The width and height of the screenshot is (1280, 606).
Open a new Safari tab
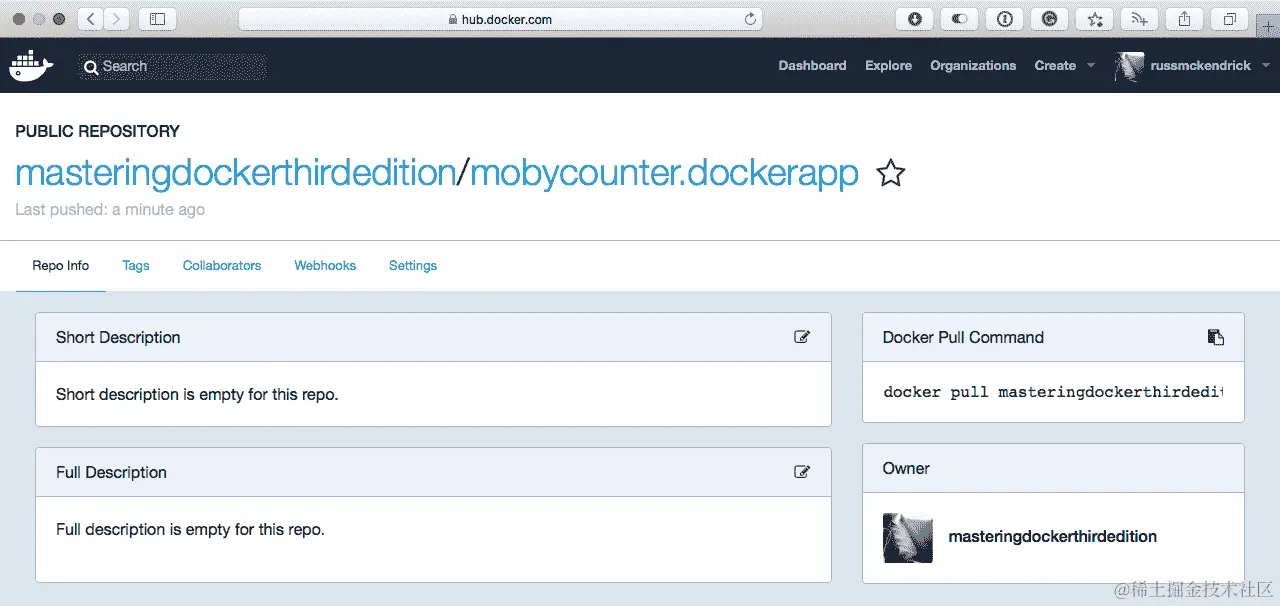tap(1269, 27)
